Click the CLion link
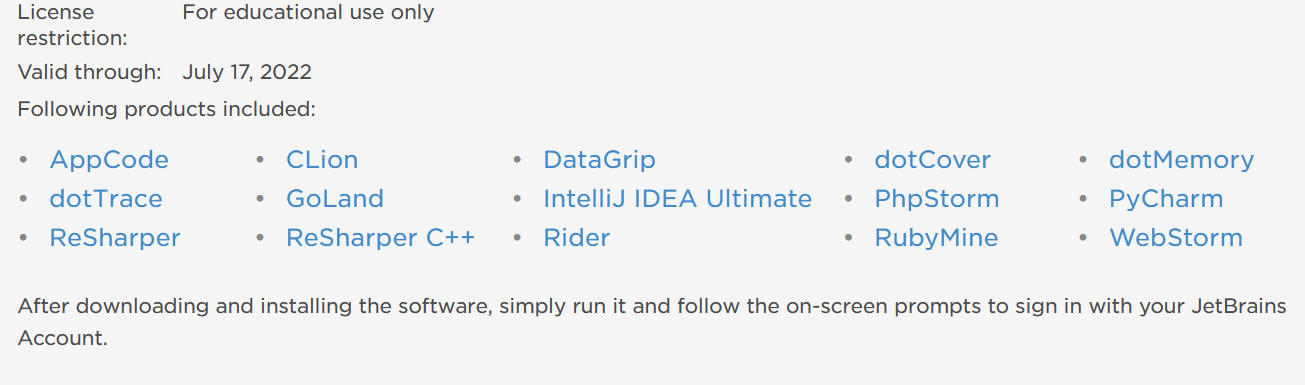 (x=322, y=160)
